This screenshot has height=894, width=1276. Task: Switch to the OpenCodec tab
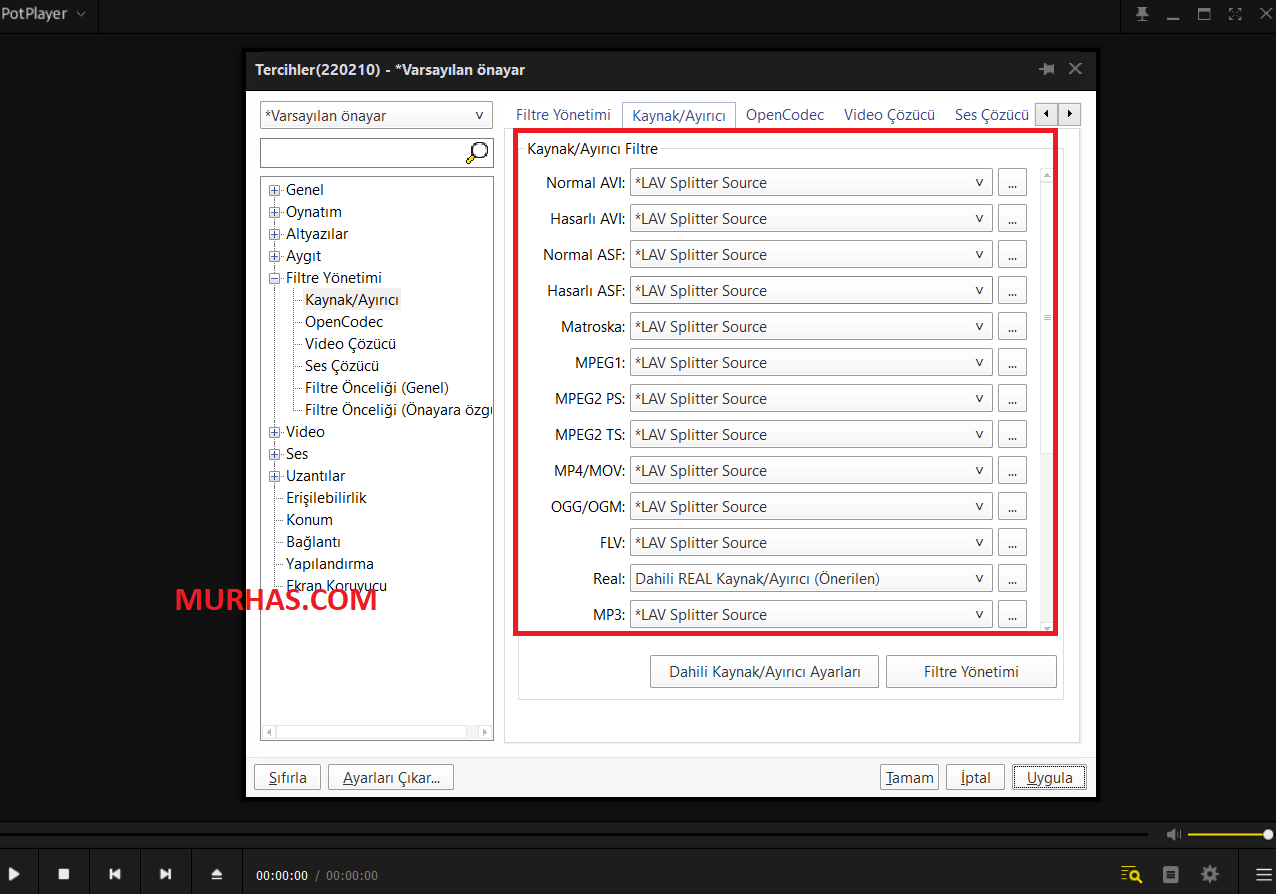785,115
